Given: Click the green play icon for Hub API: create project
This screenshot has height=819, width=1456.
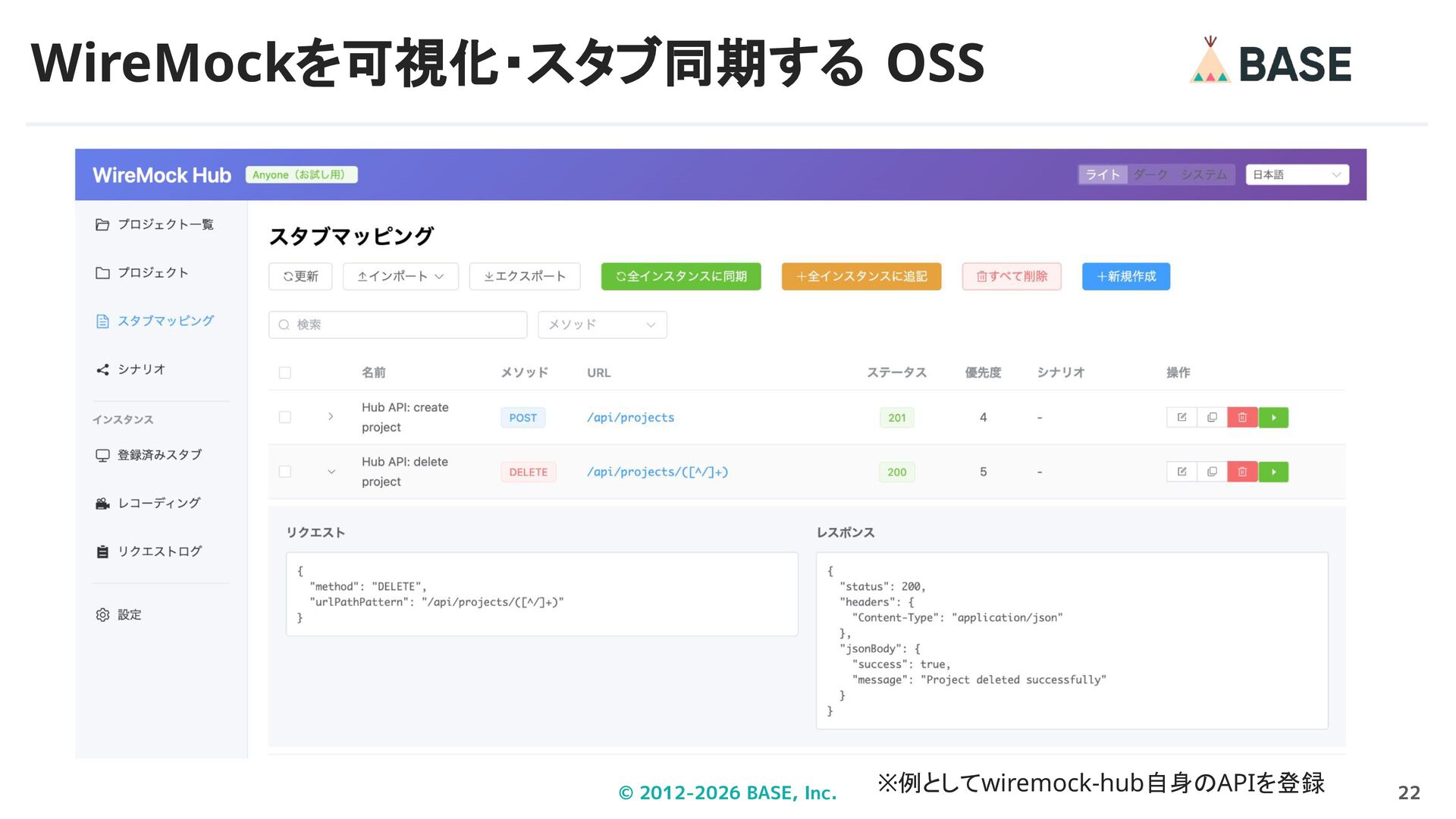Looking at the screenshot, I should (x=1273, y=417).
